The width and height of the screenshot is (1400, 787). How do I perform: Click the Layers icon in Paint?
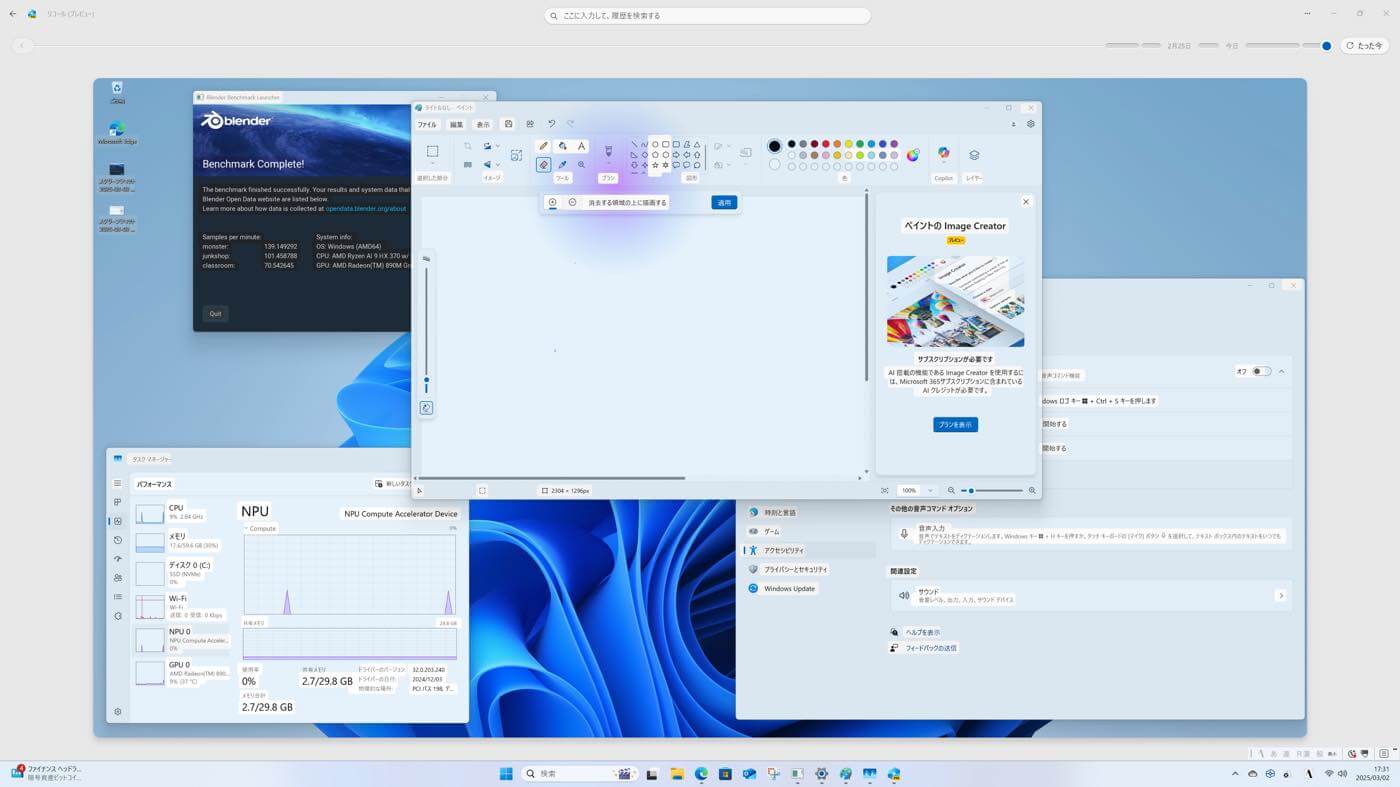point(974,155)
